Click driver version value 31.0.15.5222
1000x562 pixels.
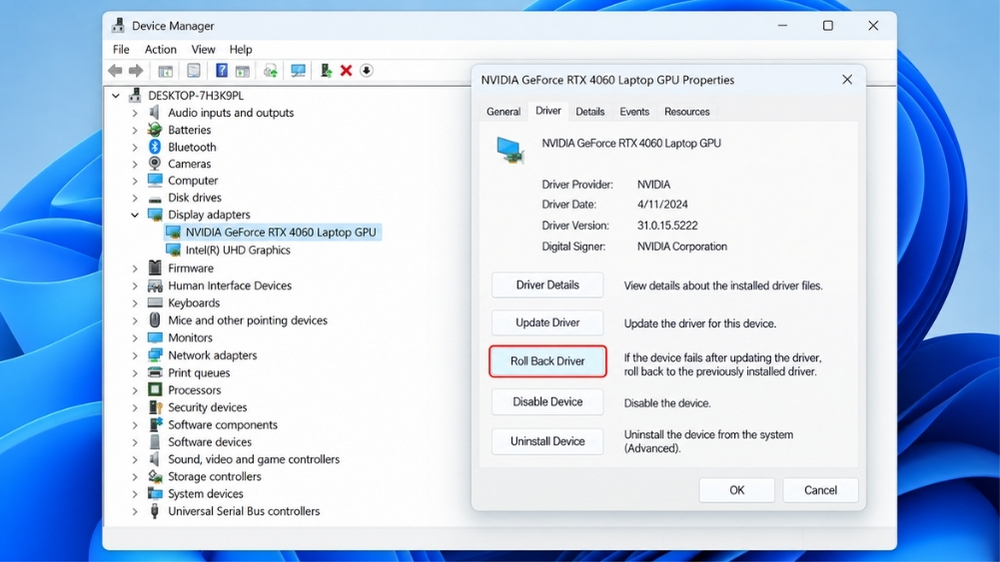click(x=667, y=226)
